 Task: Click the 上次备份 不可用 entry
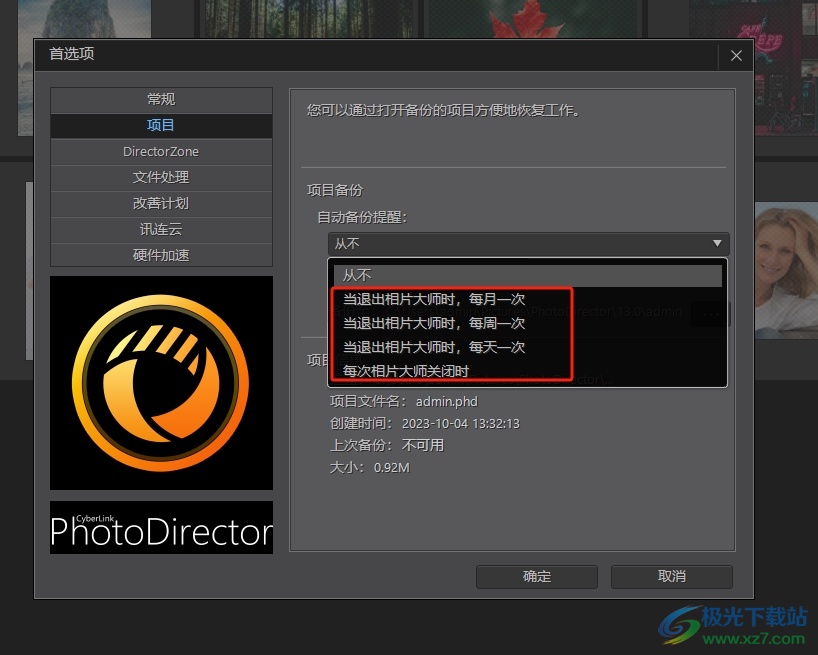pyautogui.click(x=387, y=445)
